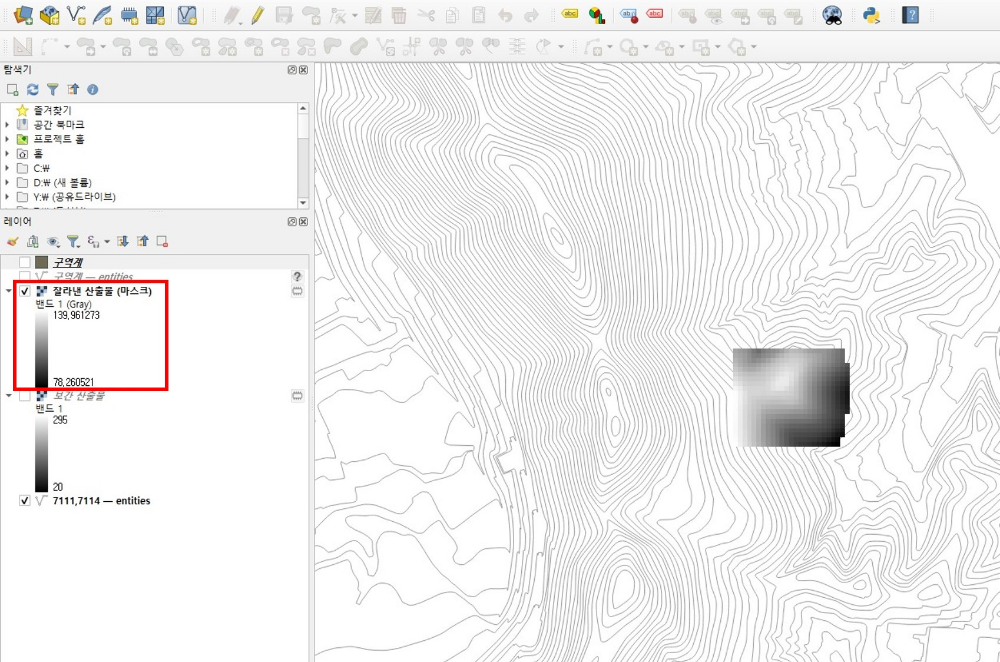The width and height of the screenshot is (1000, 662).
Task: Add a group in Layers panel
Action: [x=33, y=241]
